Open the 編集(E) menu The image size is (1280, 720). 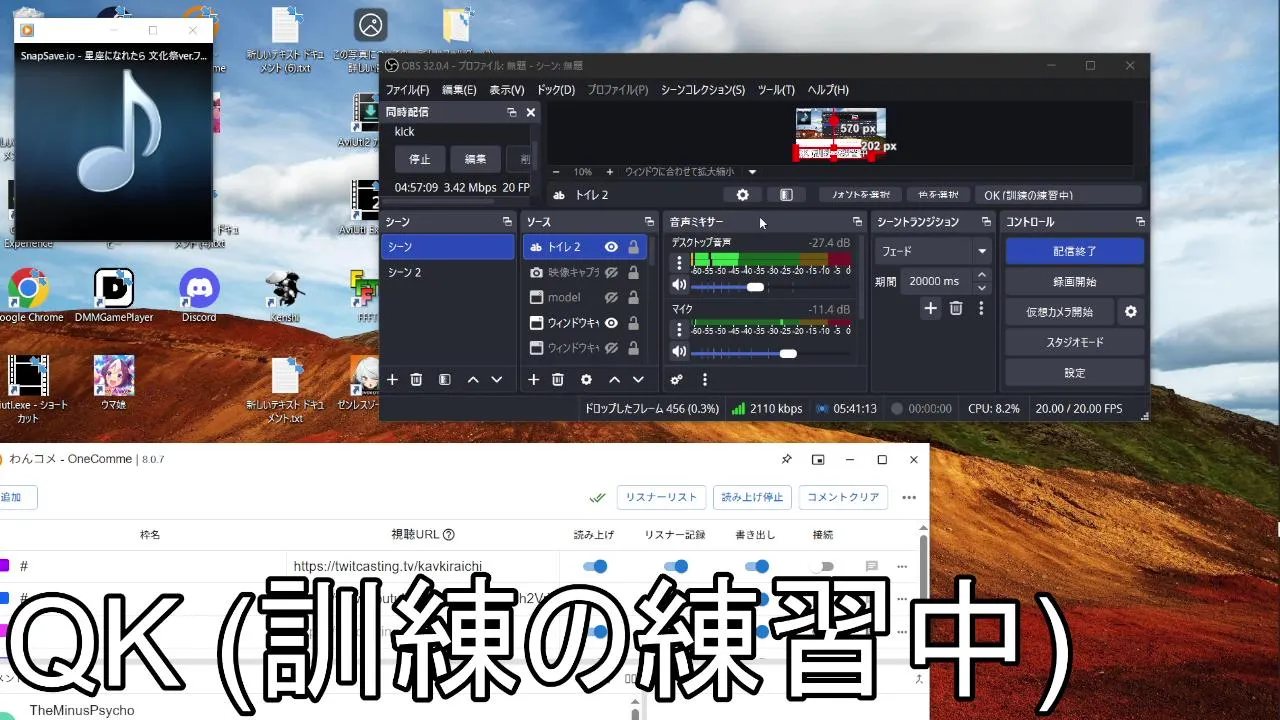tap(459, 90)
